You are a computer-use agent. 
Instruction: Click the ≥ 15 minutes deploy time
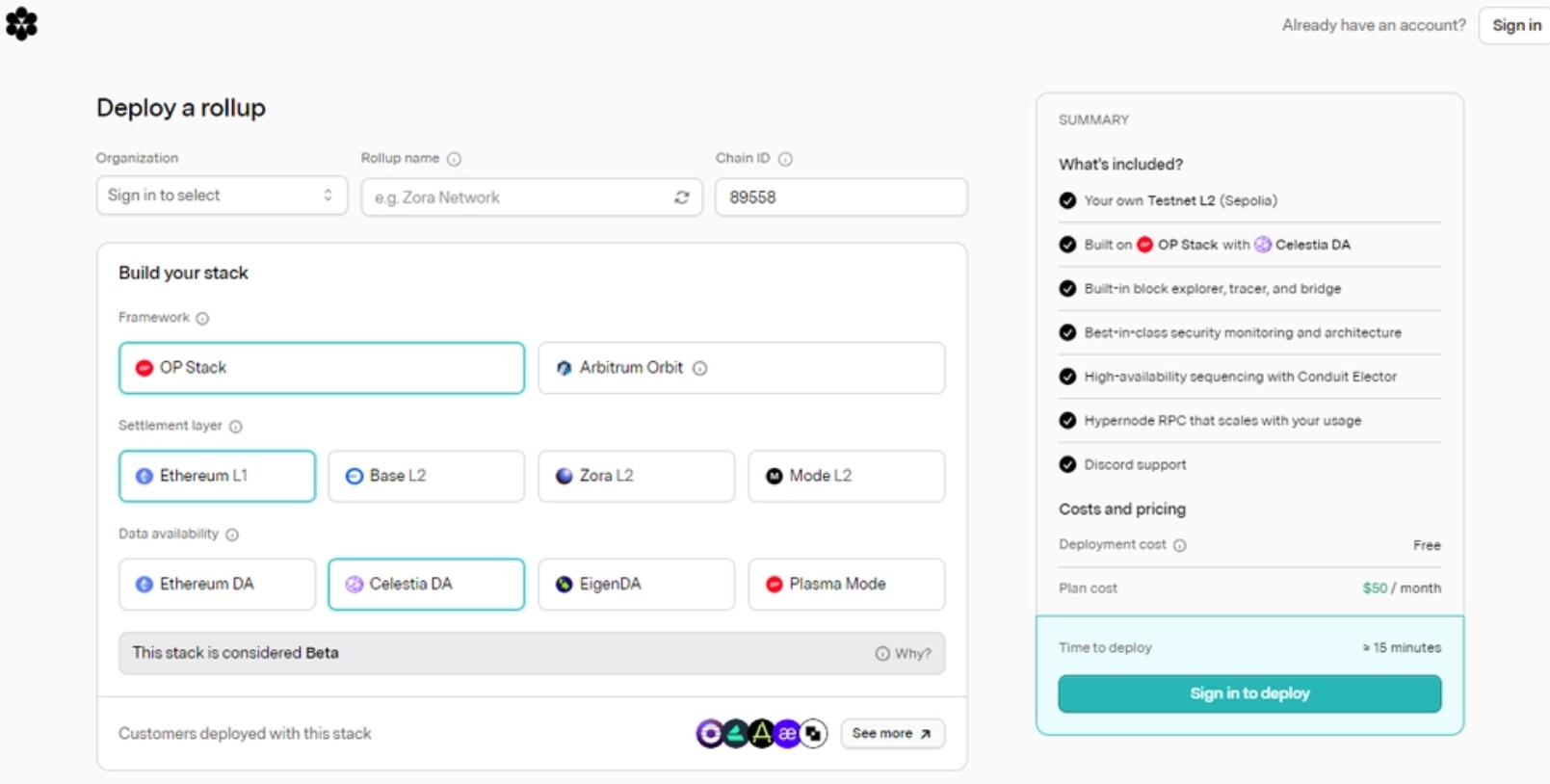point(1402,647)
